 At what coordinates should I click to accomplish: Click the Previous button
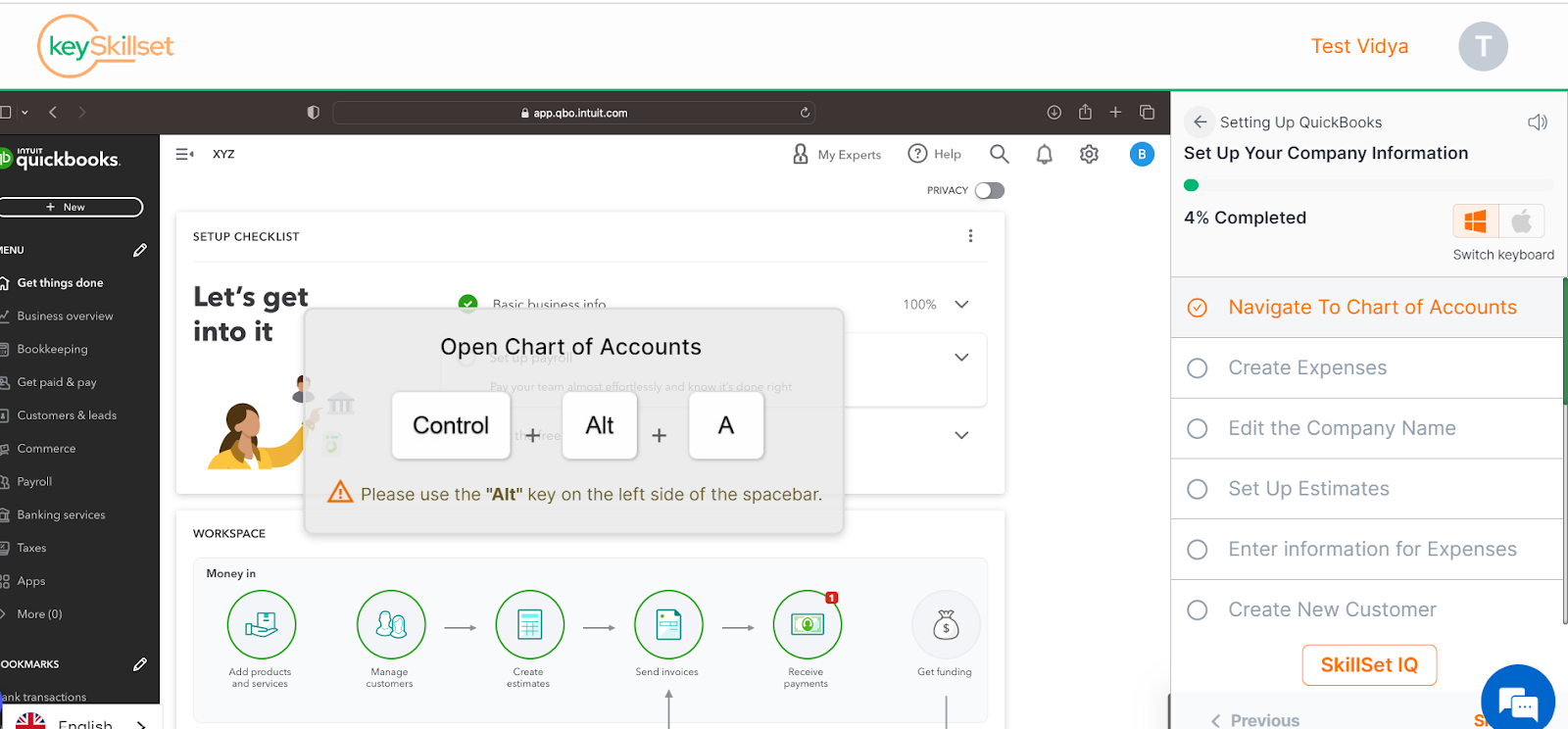tap(1255, 720)
